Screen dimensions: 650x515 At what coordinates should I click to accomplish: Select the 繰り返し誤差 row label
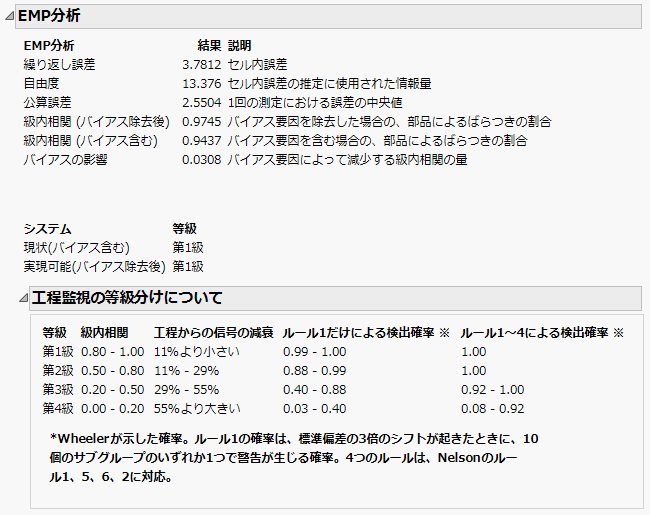59,65
